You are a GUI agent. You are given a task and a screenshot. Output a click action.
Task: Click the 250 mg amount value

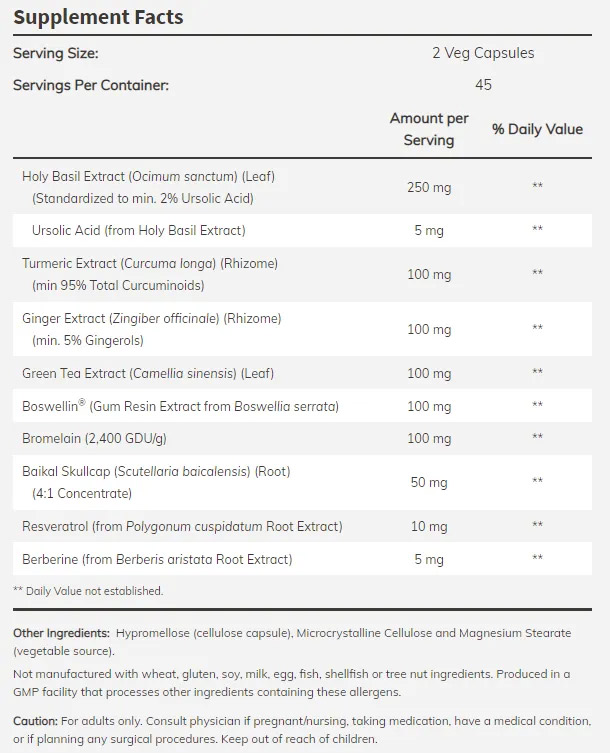tap(429, 187)
